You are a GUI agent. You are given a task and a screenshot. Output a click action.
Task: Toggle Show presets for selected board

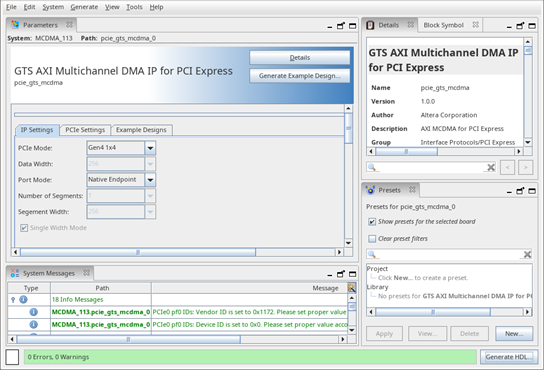pos(372,222)
